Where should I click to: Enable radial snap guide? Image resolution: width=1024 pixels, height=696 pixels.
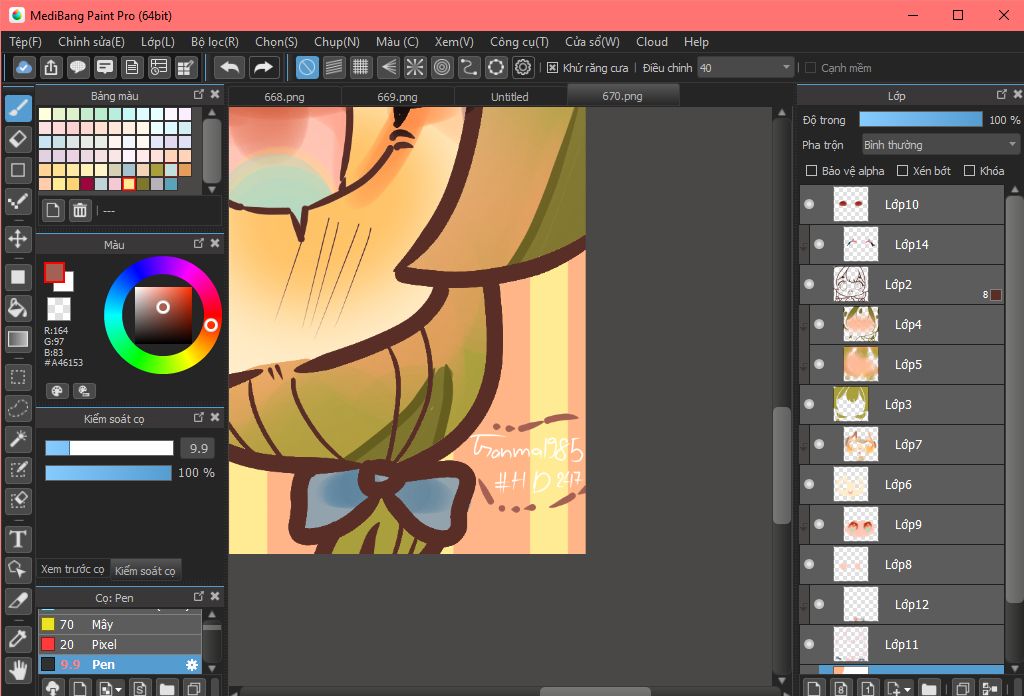click(x=415, y=67)
